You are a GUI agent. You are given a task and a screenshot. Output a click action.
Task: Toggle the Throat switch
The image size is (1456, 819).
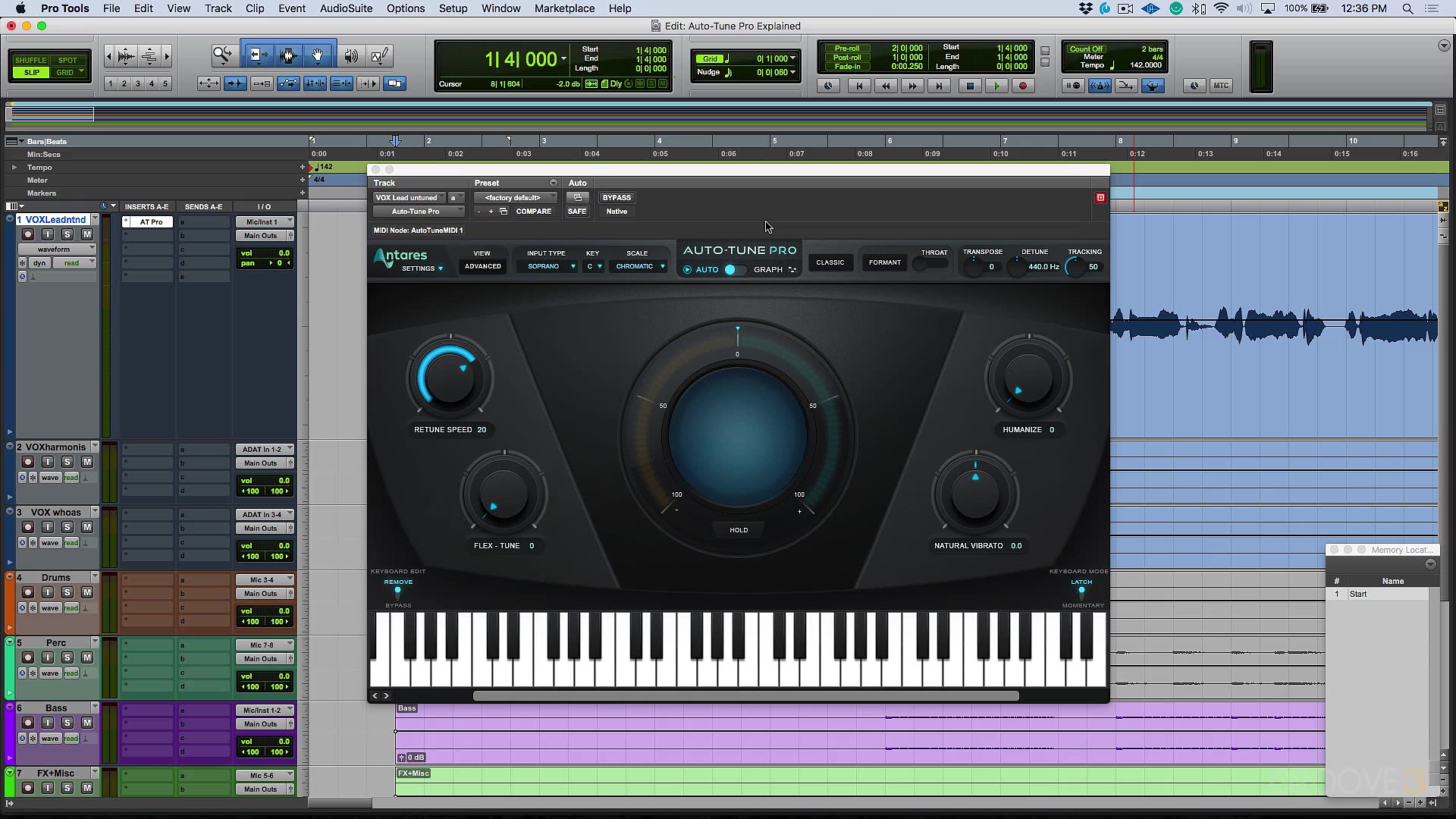(930, 264)
